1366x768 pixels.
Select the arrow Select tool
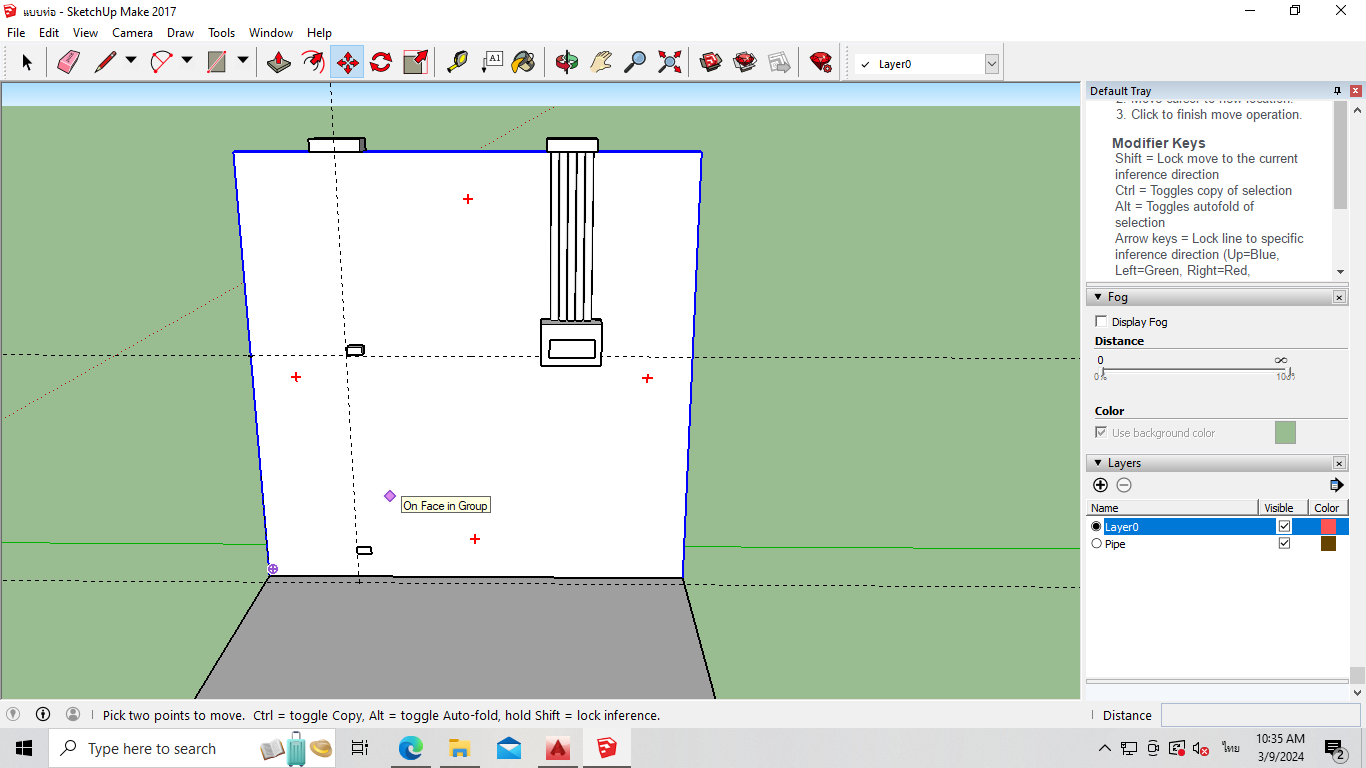pyautogui.click(x=27, y=62)
